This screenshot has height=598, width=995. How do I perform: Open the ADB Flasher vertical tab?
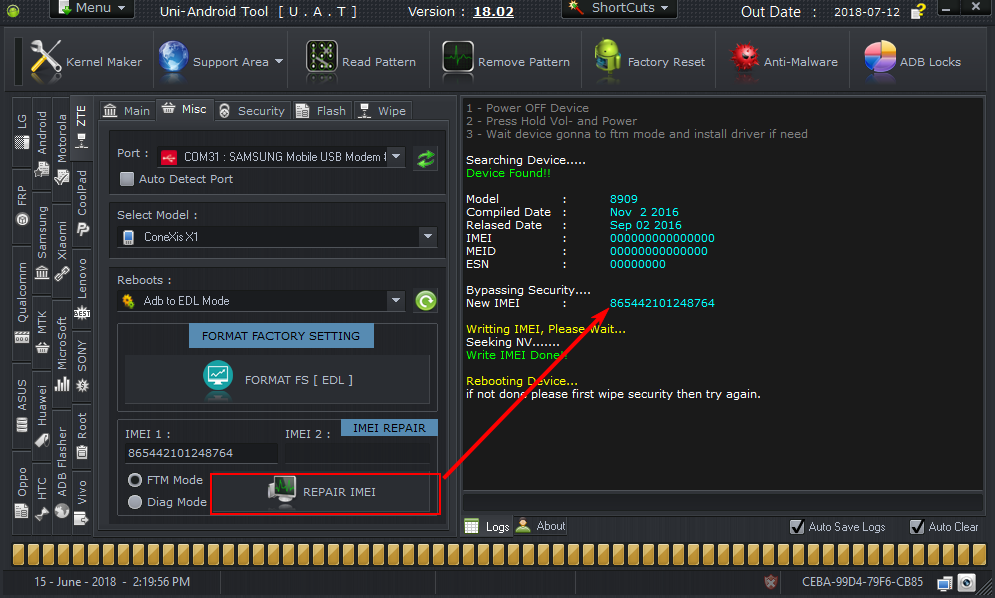click(x=62, y=472)
